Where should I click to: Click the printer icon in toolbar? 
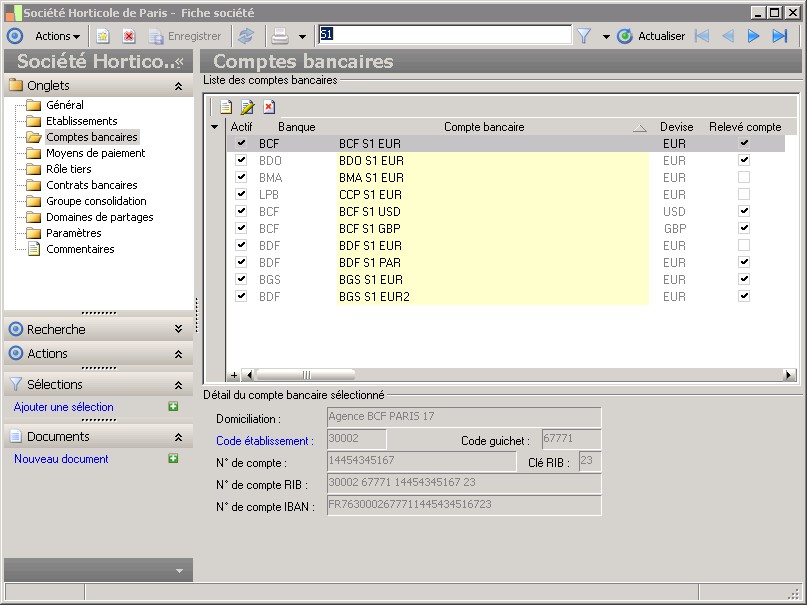[x=280, y=36]
